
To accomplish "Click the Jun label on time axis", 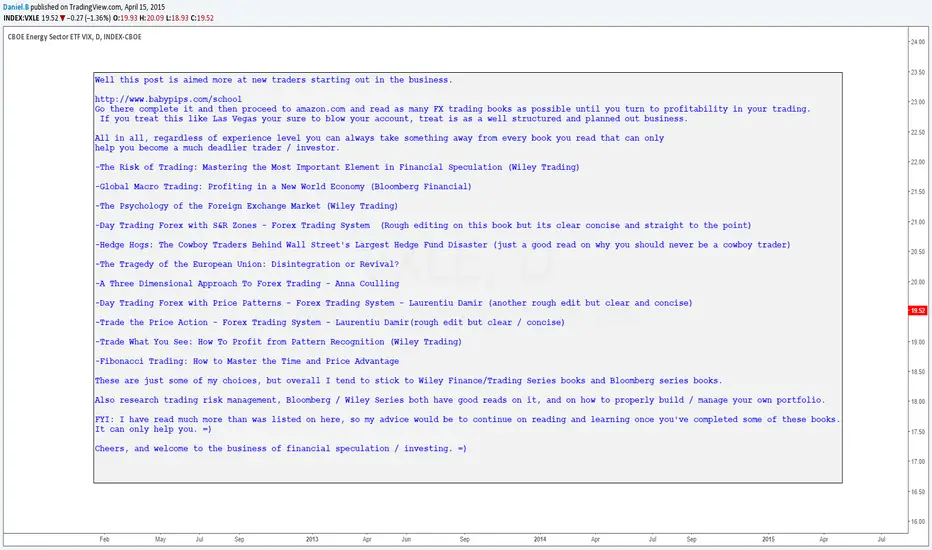I will point(406,539).
